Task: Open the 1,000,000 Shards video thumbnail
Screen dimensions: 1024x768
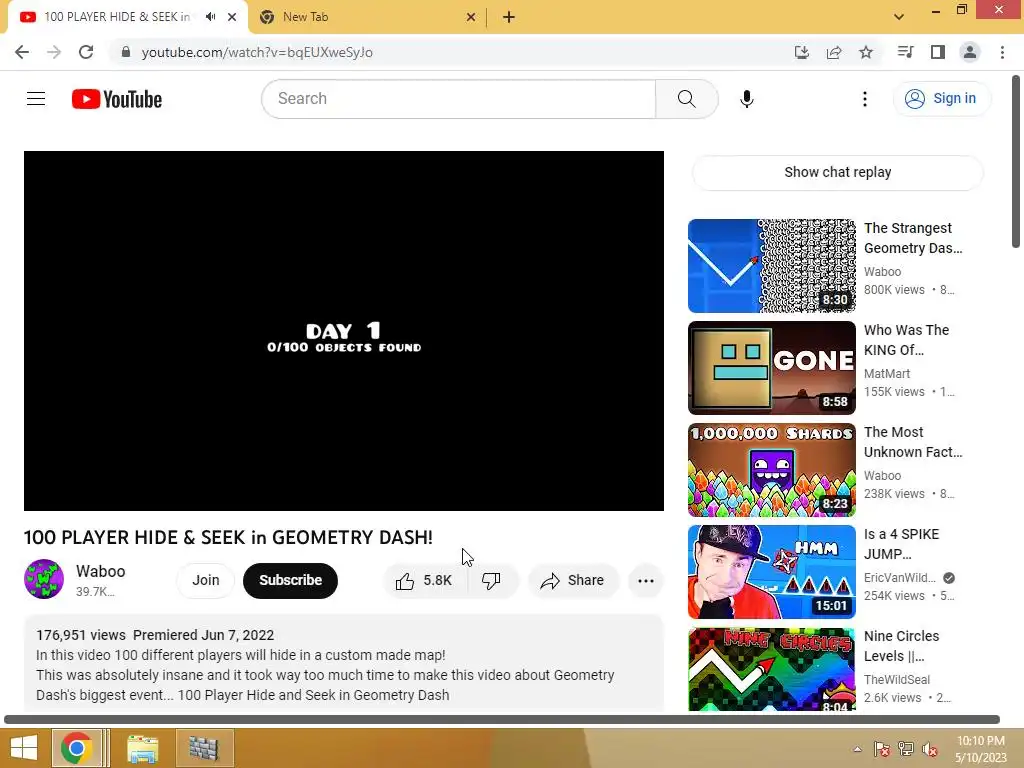Action: (771, 470)
